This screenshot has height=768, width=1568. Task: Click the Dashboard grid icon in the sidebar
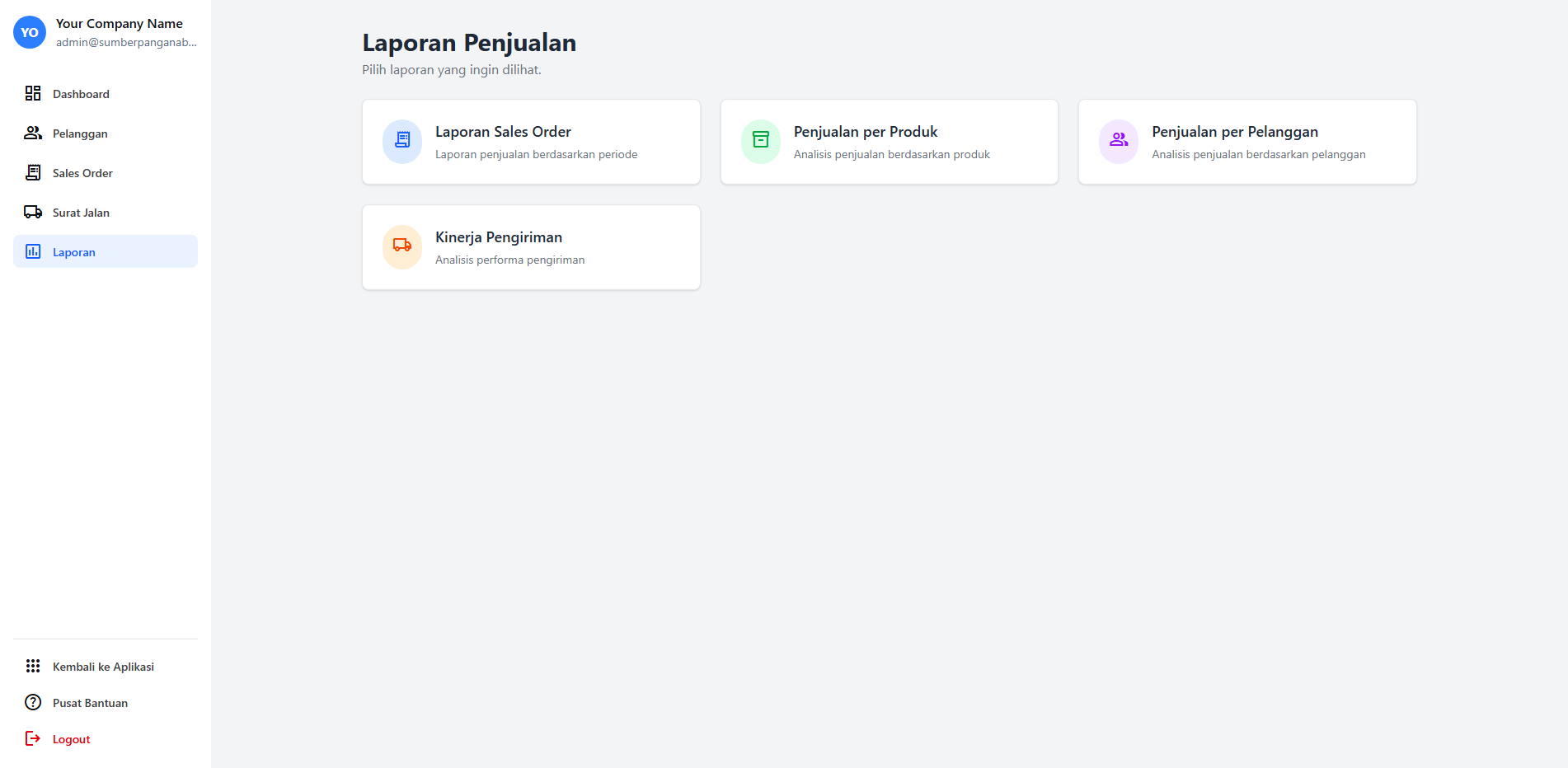[x=33, y=93]
